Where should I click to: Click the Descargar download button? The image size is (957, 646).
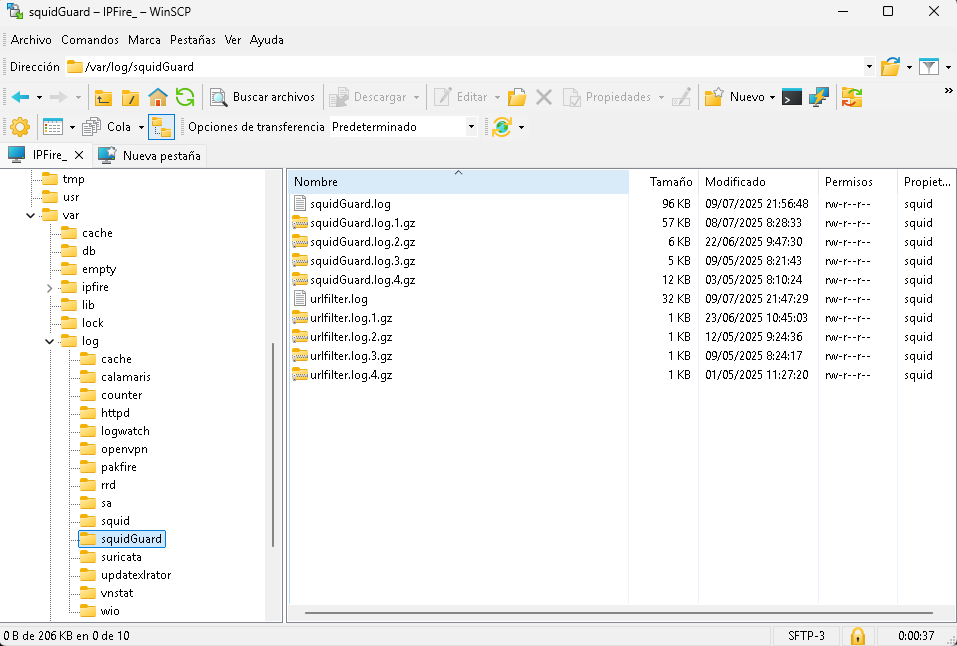click(x=368, y=97)
